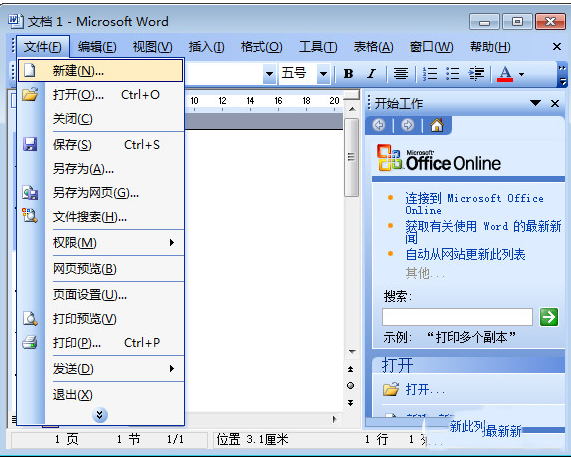Choose 网页预览(B) menu entry

click(101, 269)
